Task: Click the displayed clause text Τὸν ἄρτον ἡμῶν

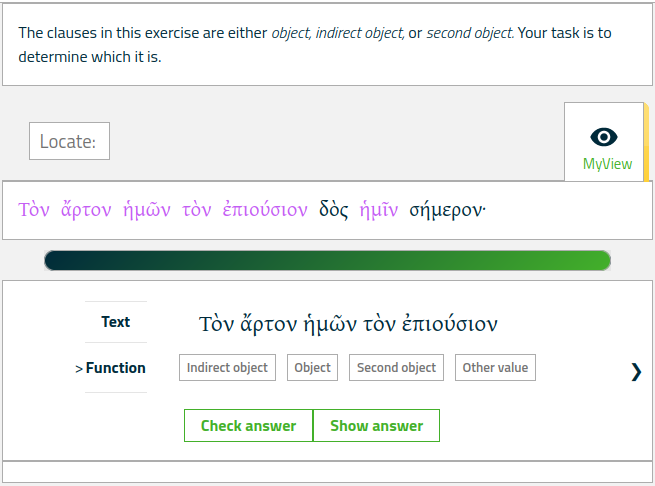Action: pos(278,324)
